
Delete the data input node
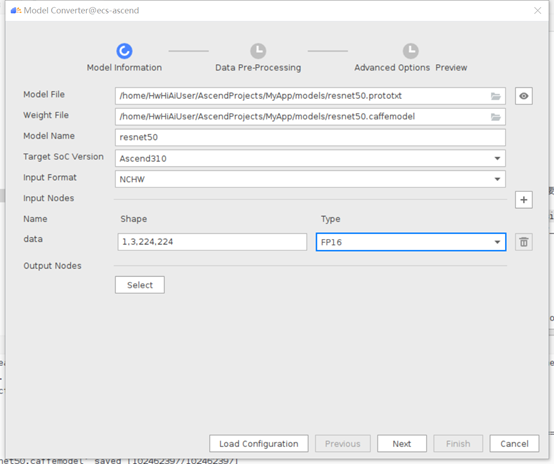tap(524, 242)
